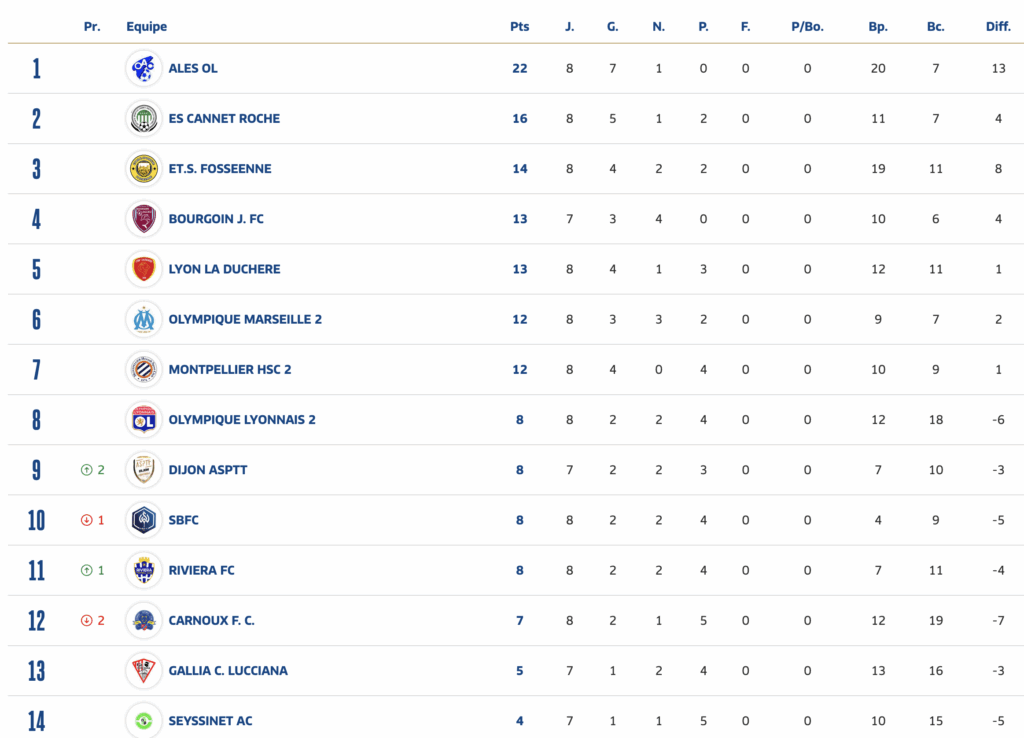Click the LYON LA DUCHERE red crest

(144, 269)
